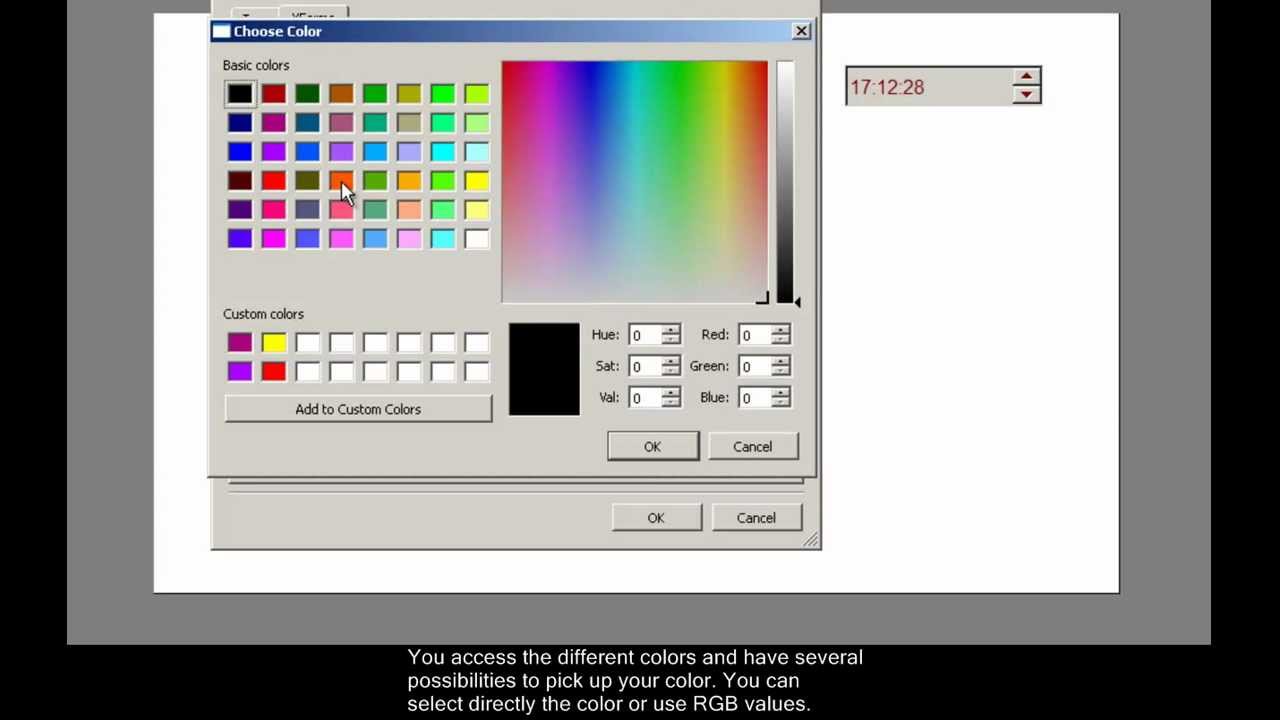The height and width of the screenshot is (720, 1280).
Task: Decrease Val with its down arrow
Action: [671, 403]
